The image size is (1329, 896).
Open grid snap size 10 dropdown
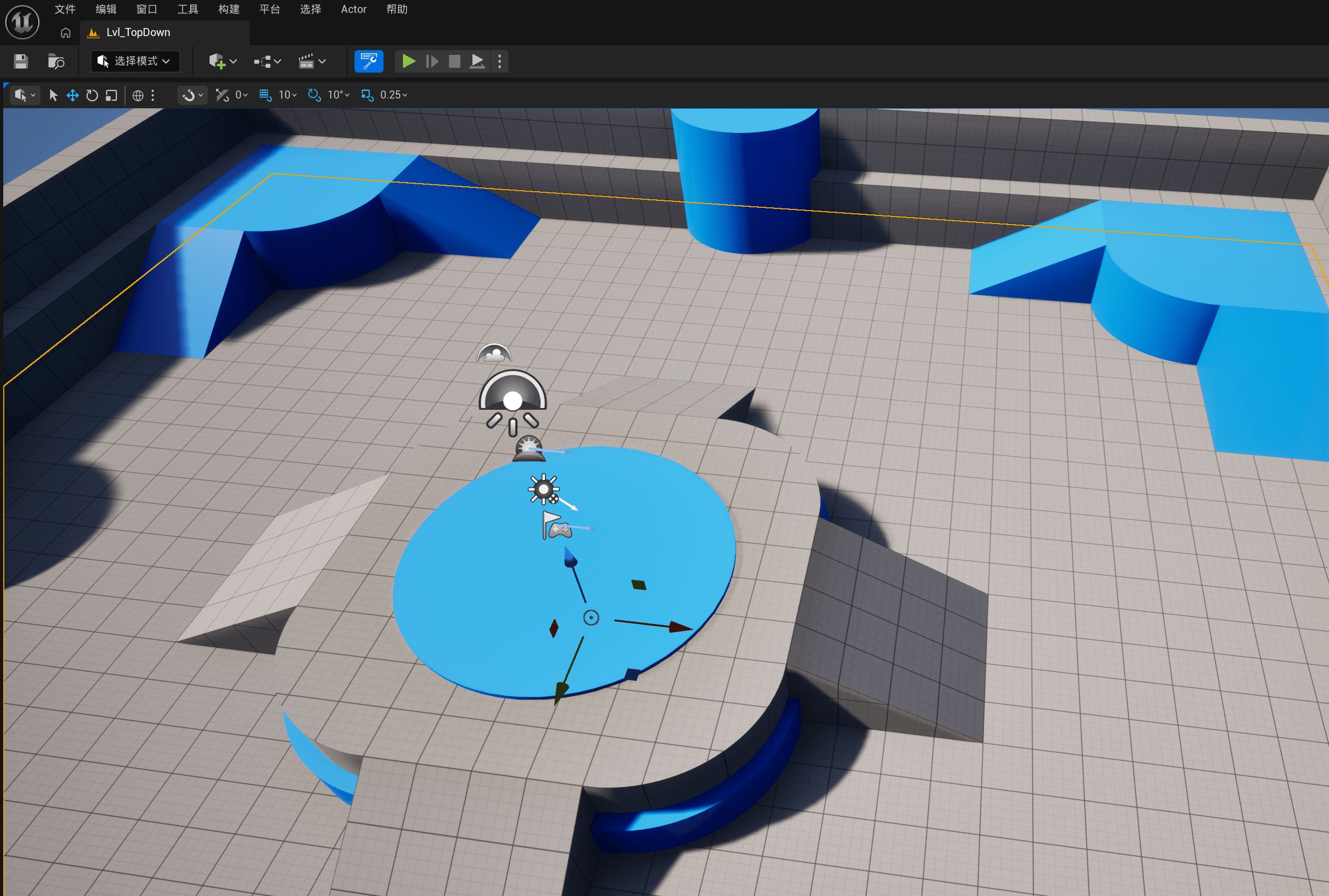click(x=288, y=95)
